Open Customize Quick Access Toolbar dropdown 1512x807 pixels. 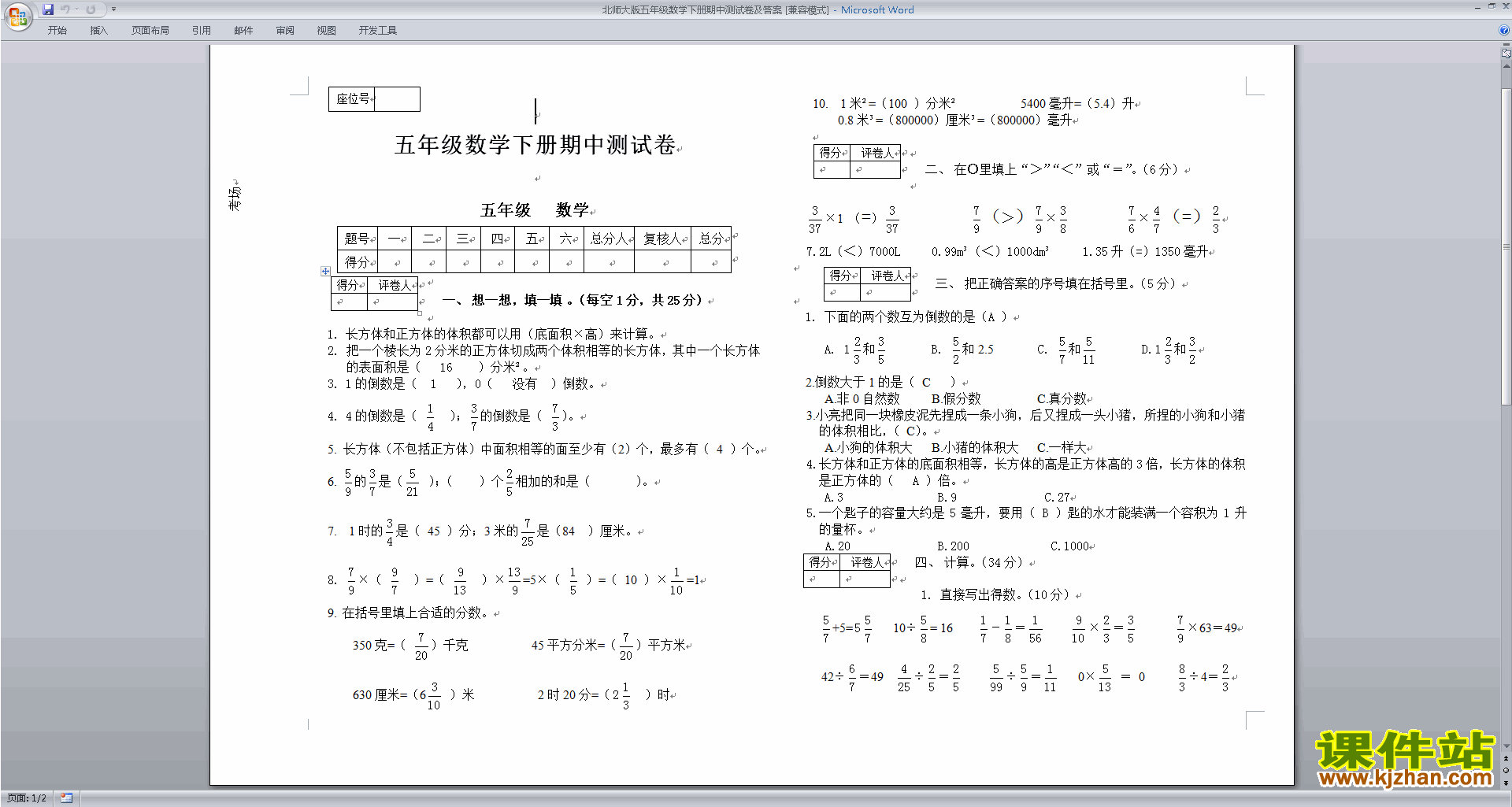(x=113, y=9)
